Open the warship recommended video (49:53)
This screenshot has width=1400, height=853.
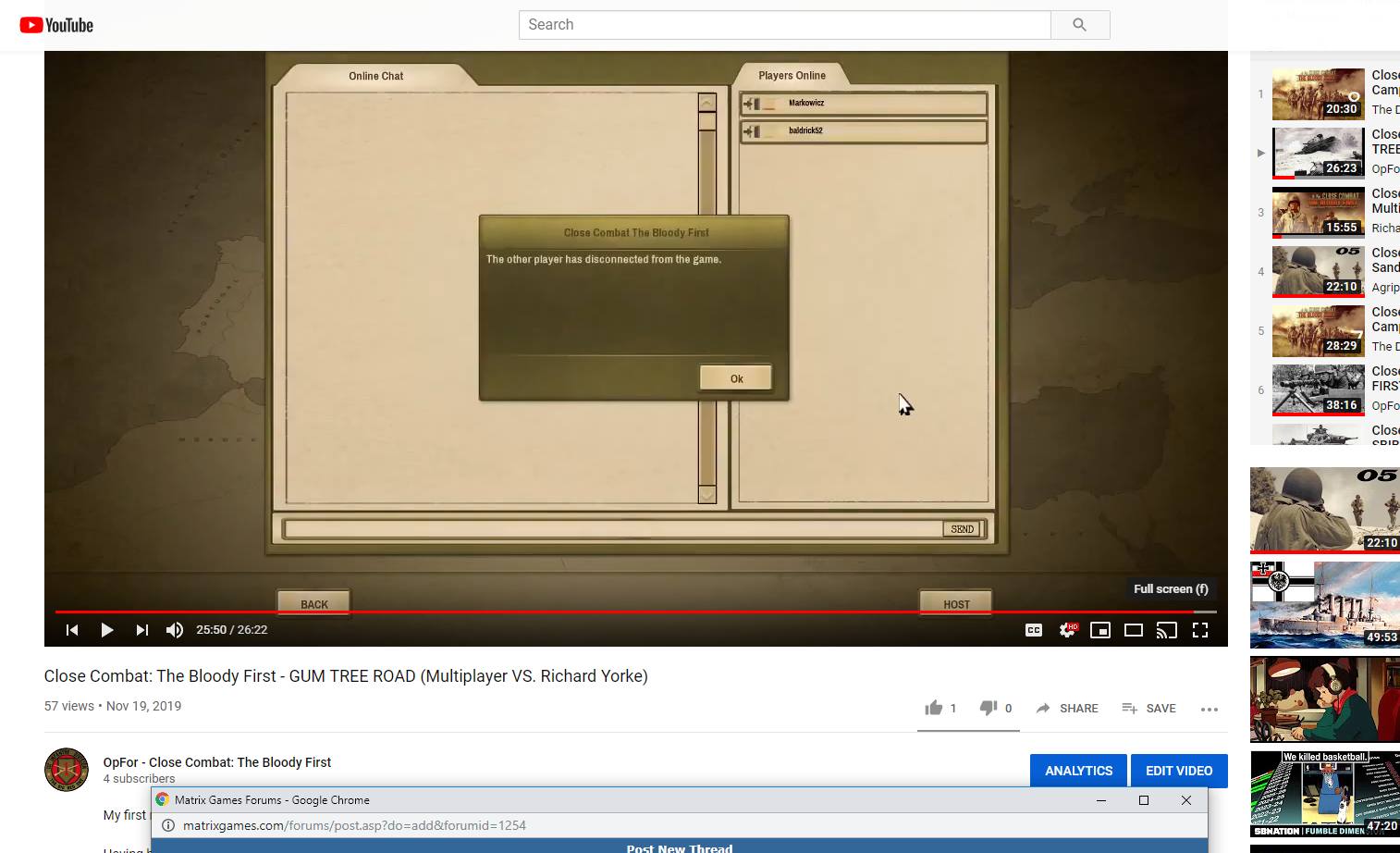pyautogui.click(x=1325, y=604)
